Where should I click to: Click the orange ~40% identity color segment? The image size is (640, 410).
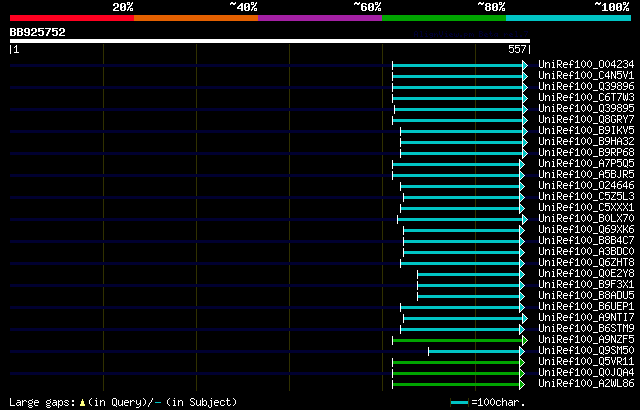coord(196,18)
